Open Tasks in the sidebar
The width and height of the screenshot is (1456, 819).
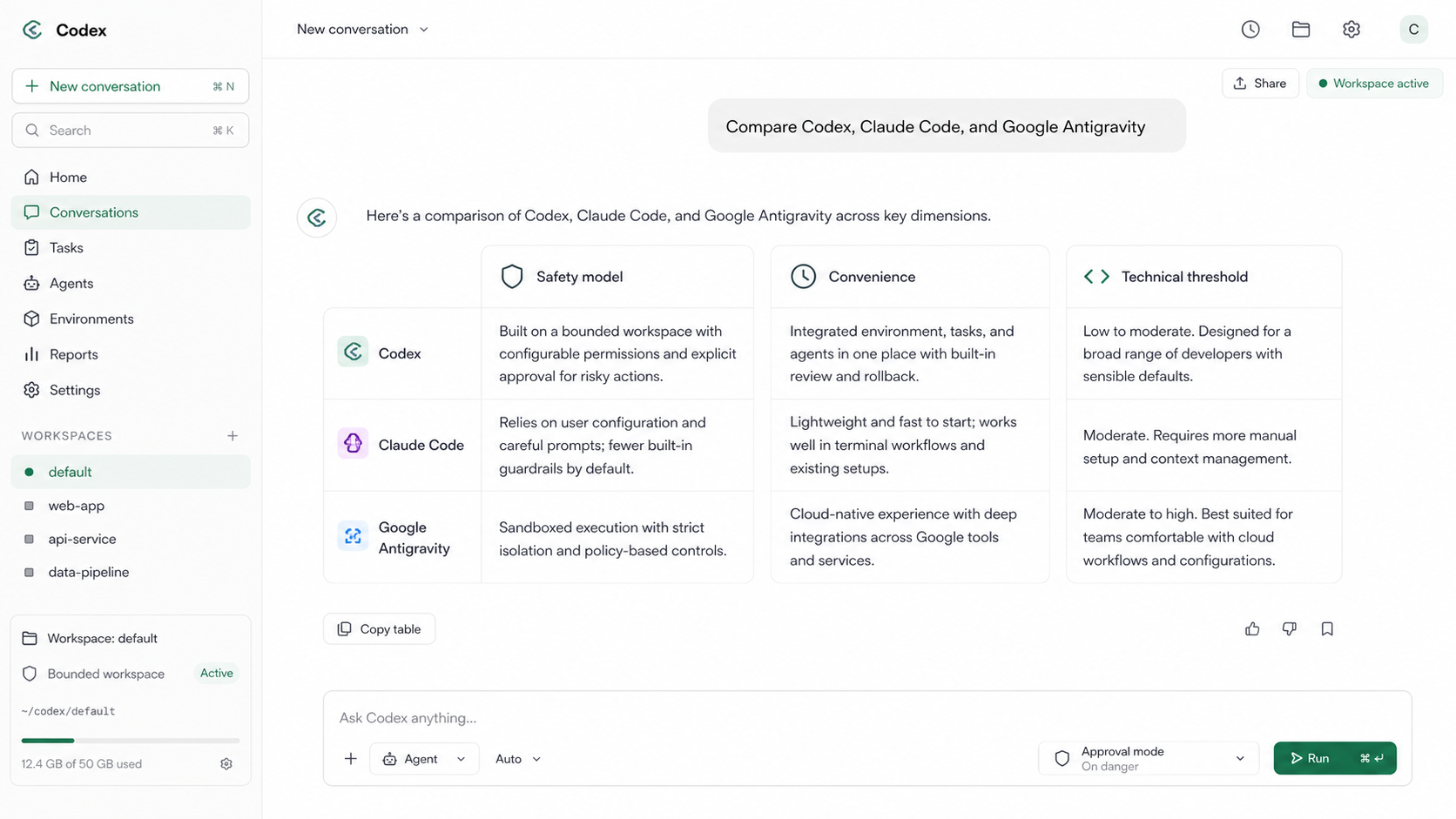(131, 248)
